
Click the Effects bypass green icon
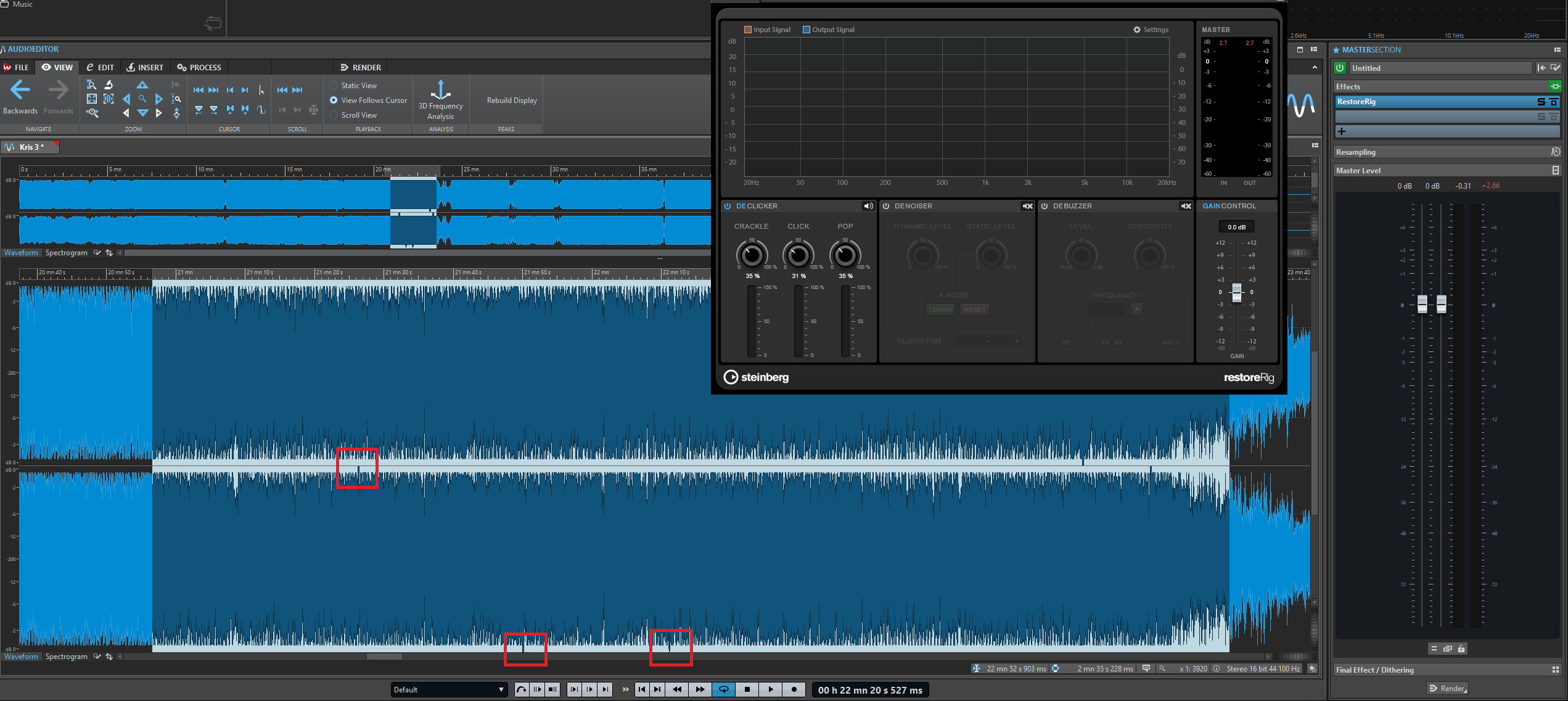1555,86
